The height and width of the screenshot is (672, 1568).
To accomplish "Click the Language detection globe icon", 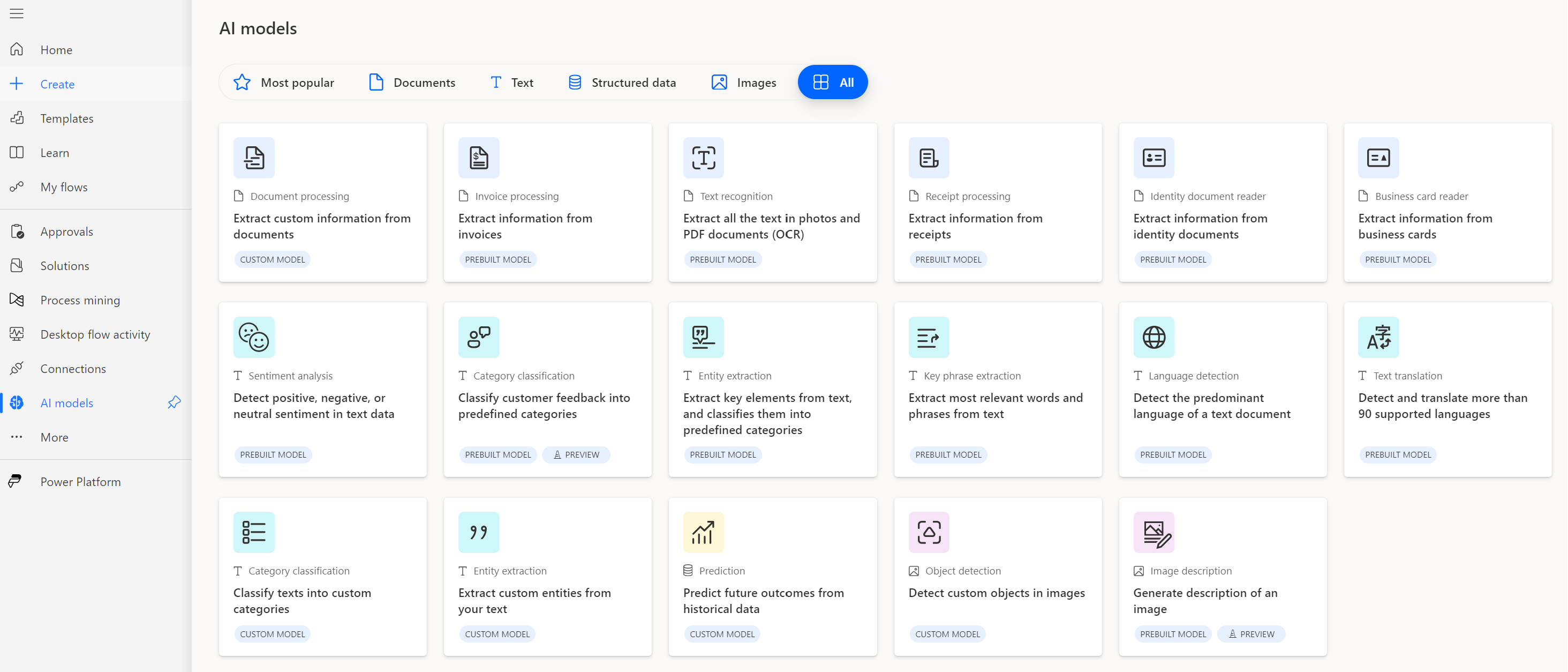I will point(1154,336).
